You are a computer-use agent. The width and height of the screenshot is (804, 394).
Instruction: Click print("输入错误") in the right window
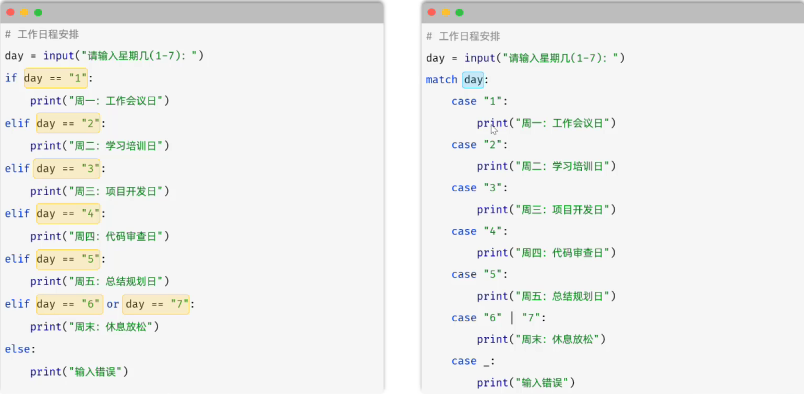point(526,383)
